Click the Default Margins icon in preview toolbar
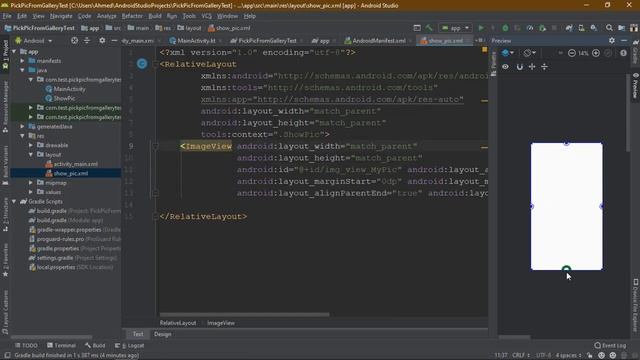 point(532,67)
